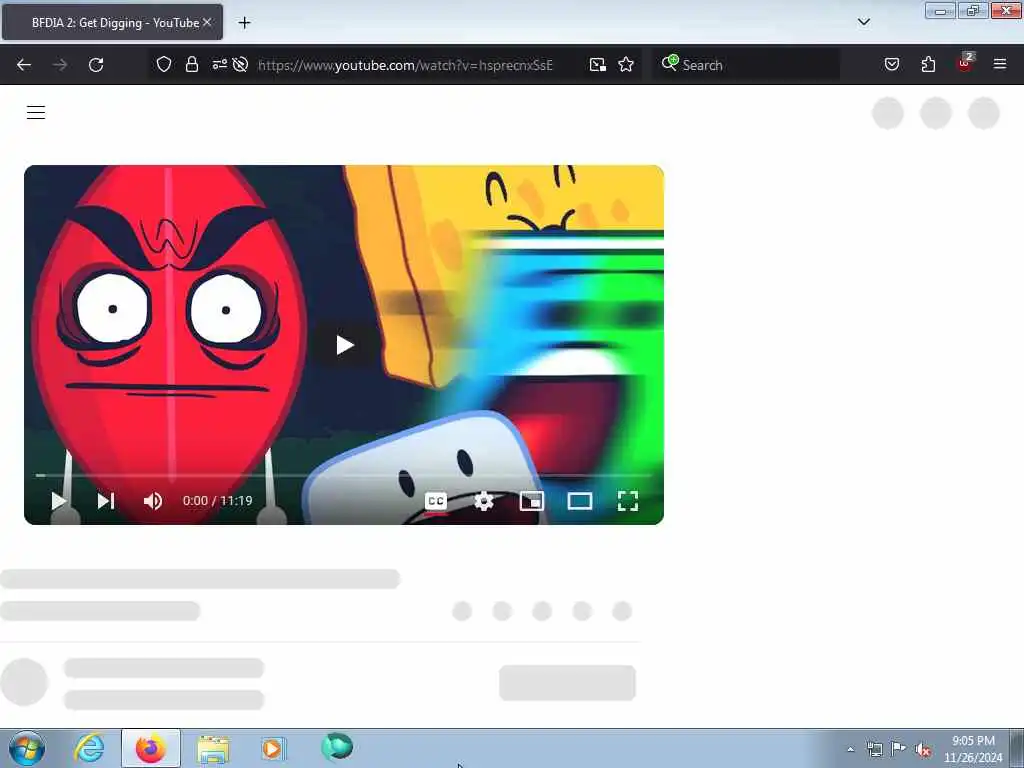The width and height of the screenshot is (1024, 768).
Task: Click the Show desktop strip
Action: (1017, 748)
